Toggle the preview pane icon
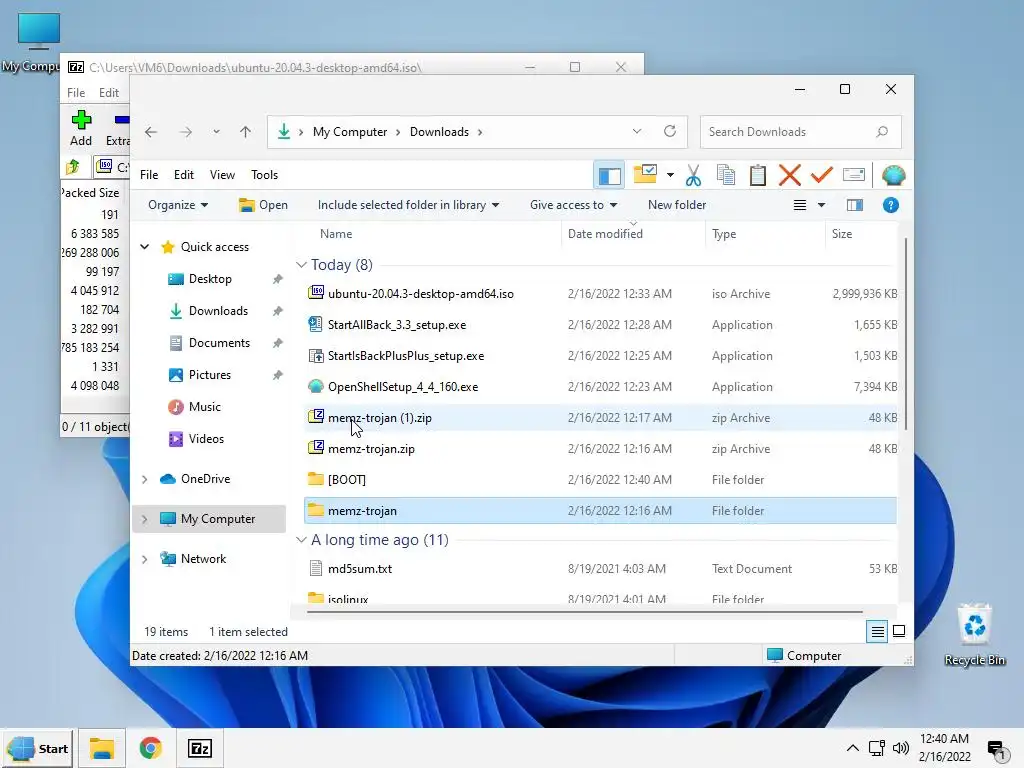1024x768 pixels. coord(855,205)
